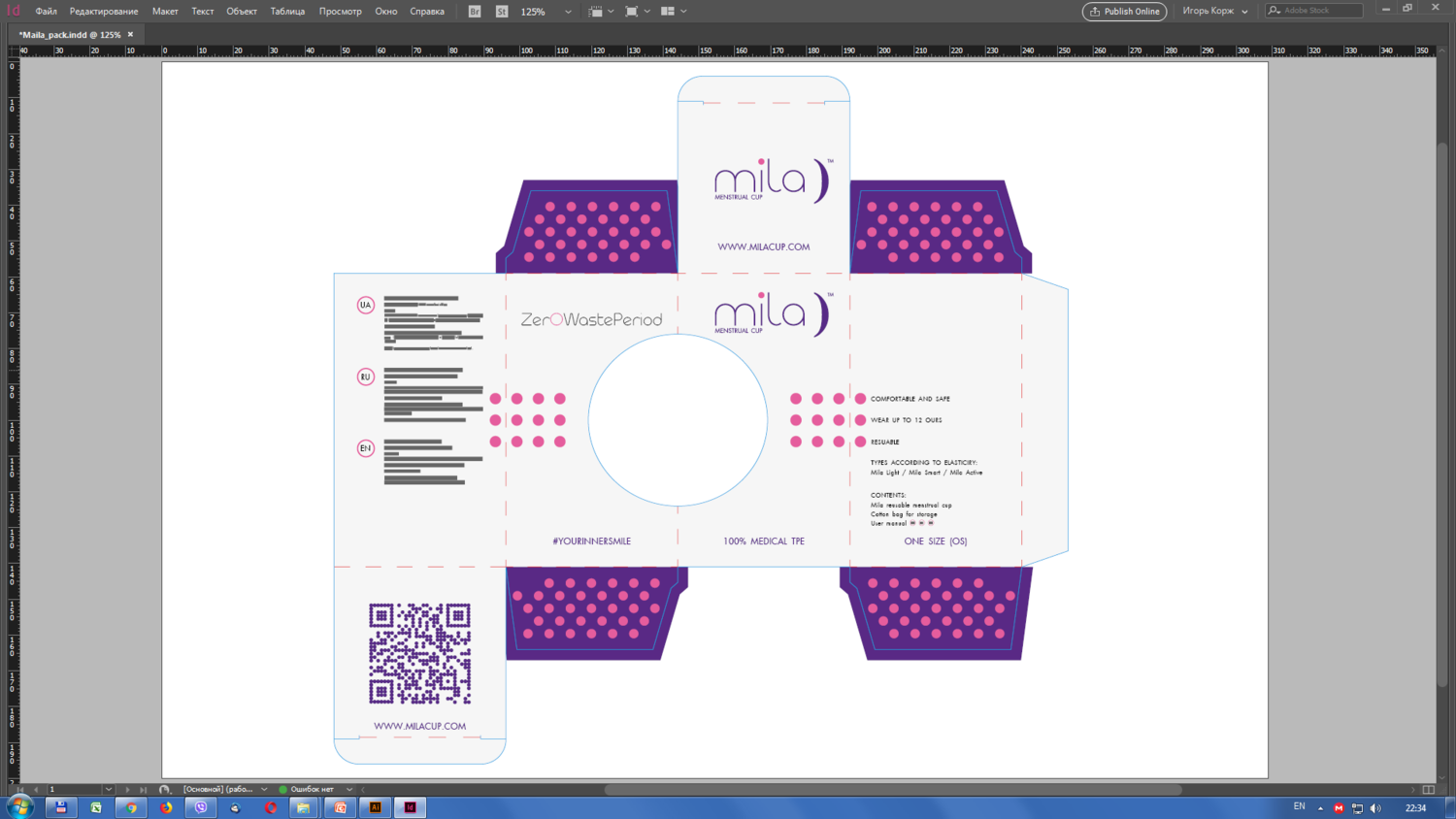Open the save-disk app on the taskbar
Screen dimensions: 1456x819
[x=61, y=807]
